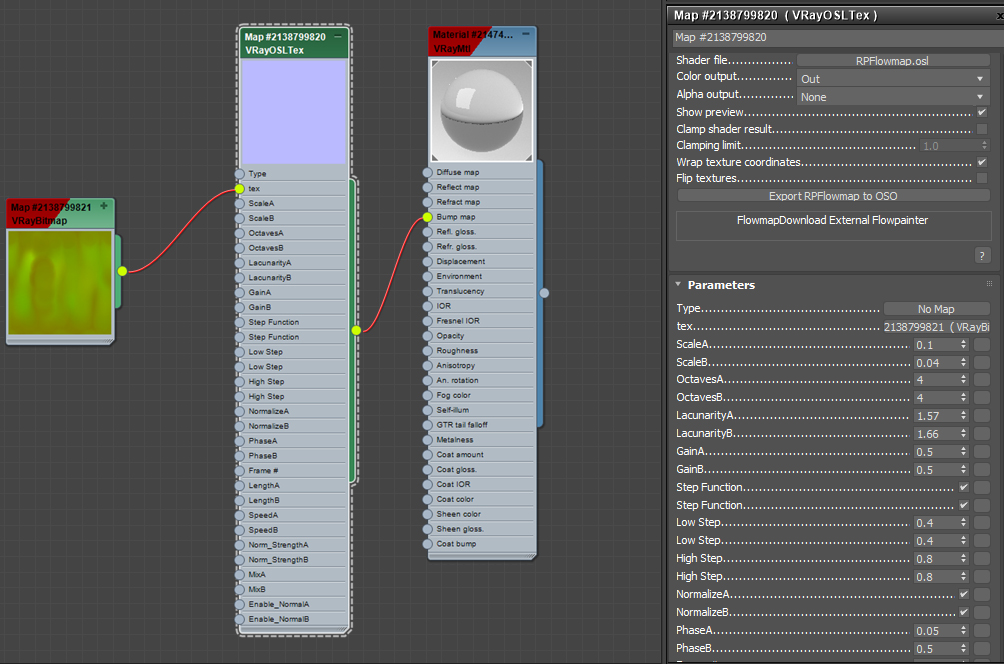Click the Diffuse map socket on VRayMtl
The image size is (1004, 664).
pos(428,172)
